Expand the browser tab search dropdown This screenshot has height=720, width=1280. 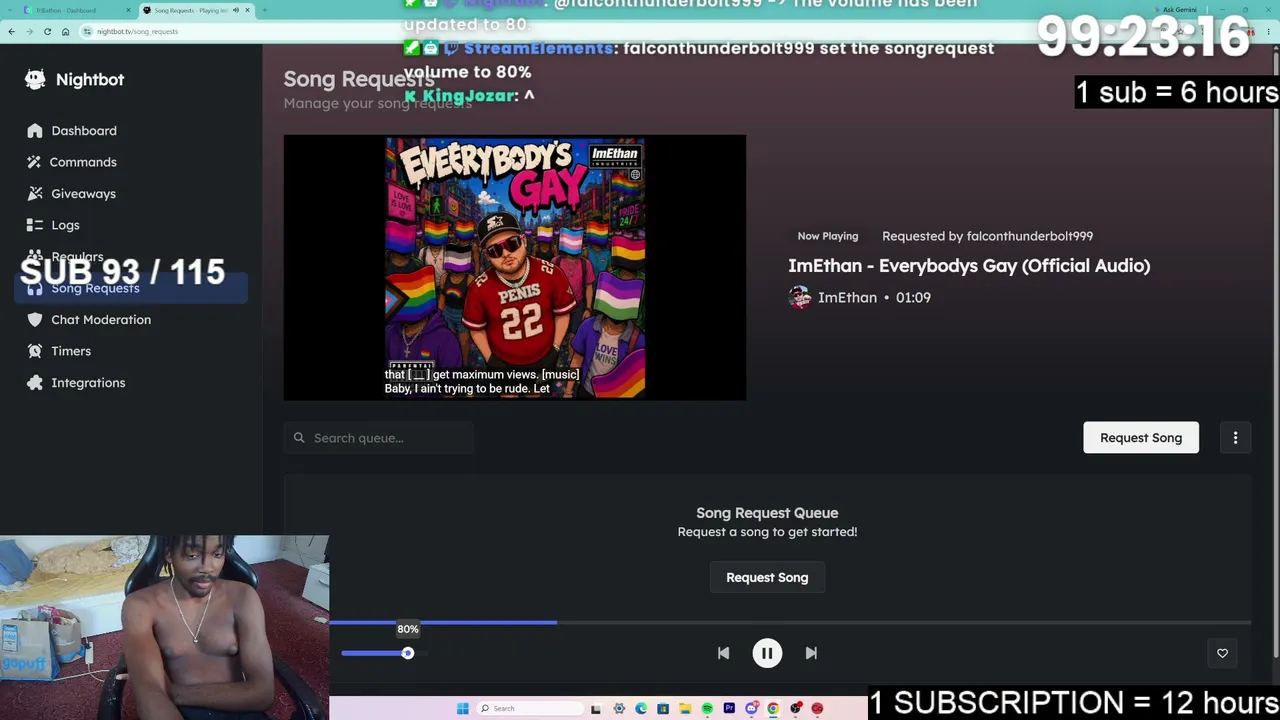tap(9, 11)
